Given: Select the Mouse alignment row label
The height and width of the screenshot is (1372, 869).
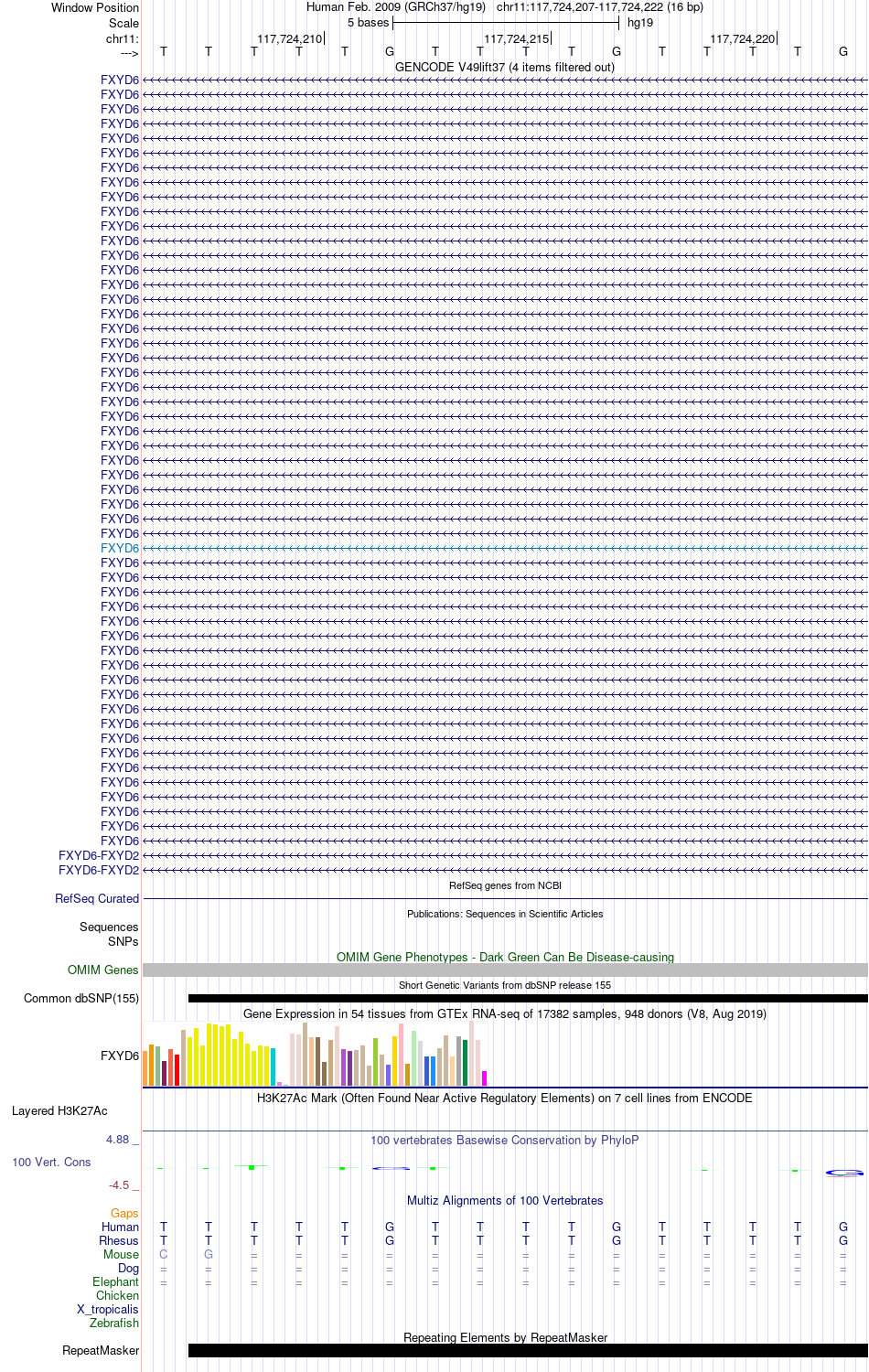Looking at the screenshot, I should (121, 1254).
